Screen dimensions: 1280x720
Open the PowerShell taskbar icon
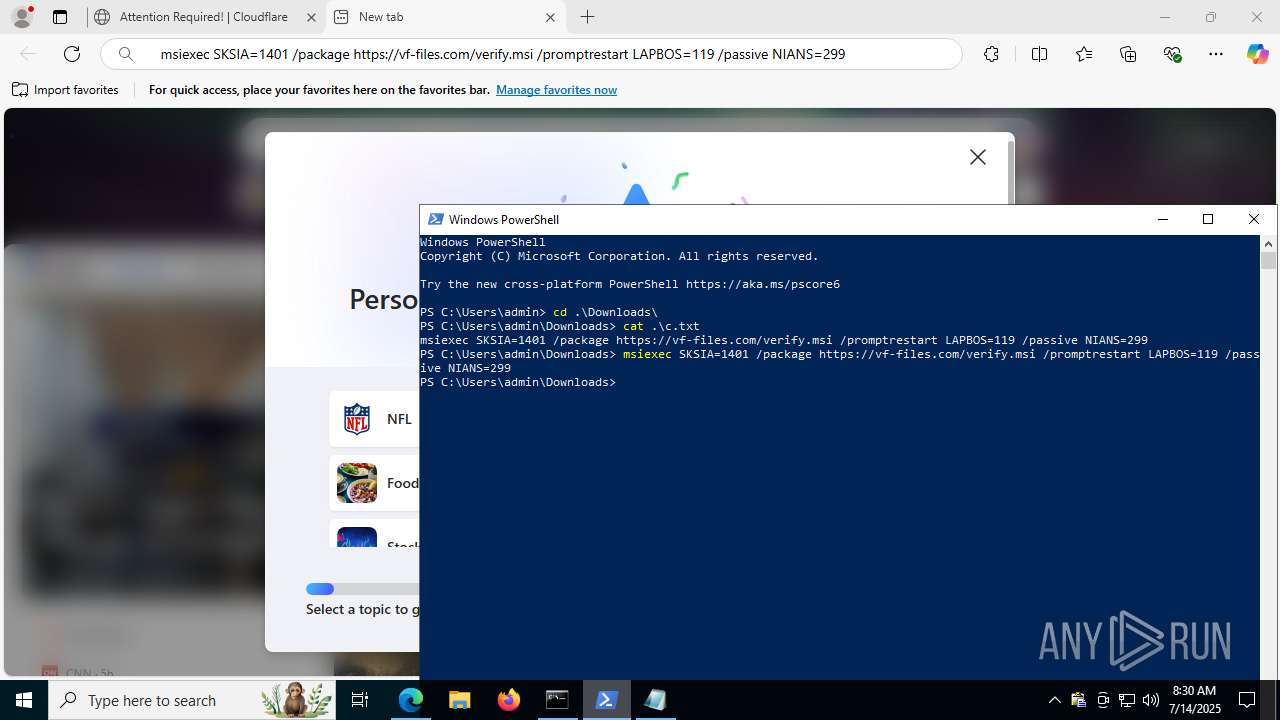pyautogui.click(x=606, y=700)
